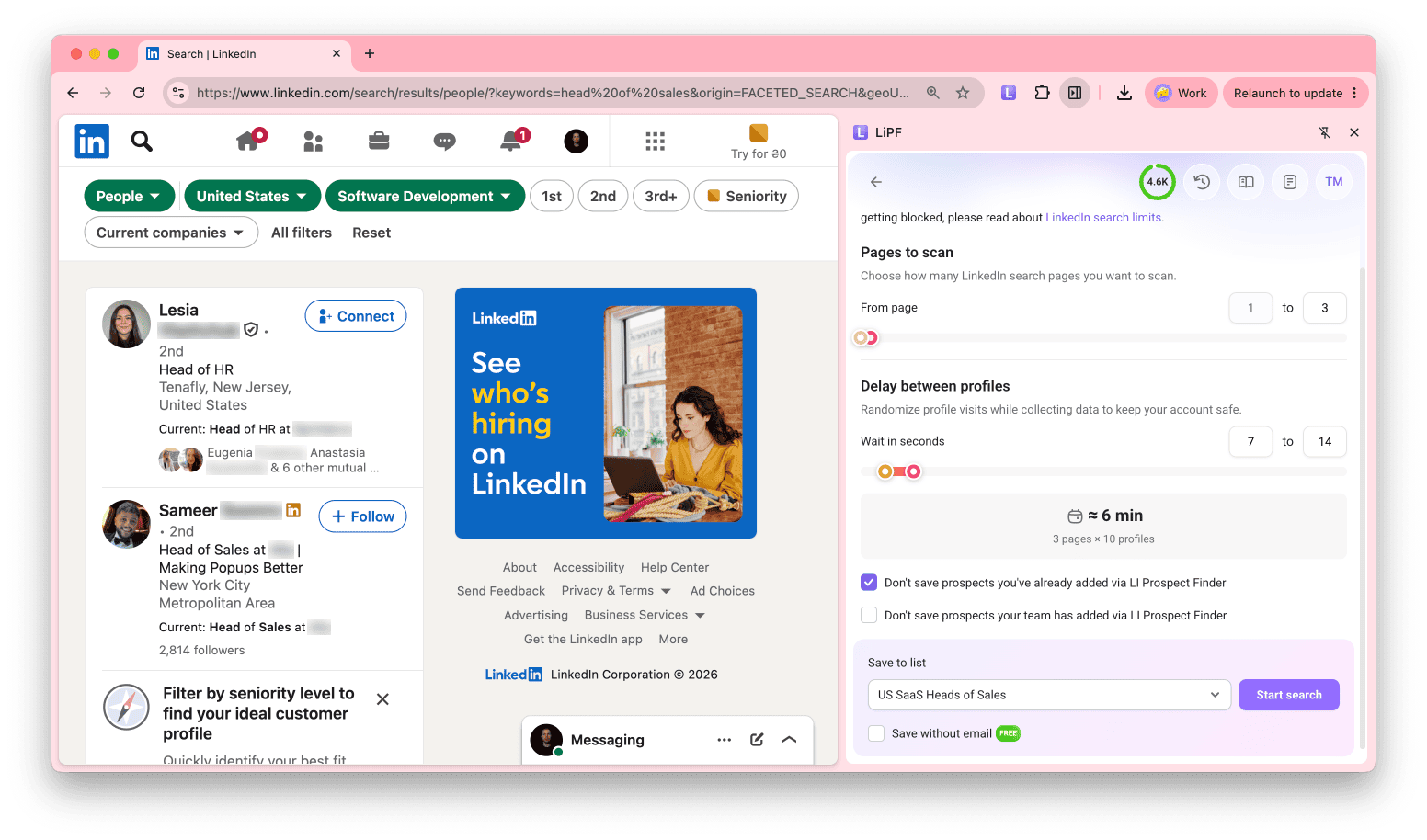This screenshot has width=1427, height=840.
Task: Open the Save to list dropdown
Action: 1049,695
